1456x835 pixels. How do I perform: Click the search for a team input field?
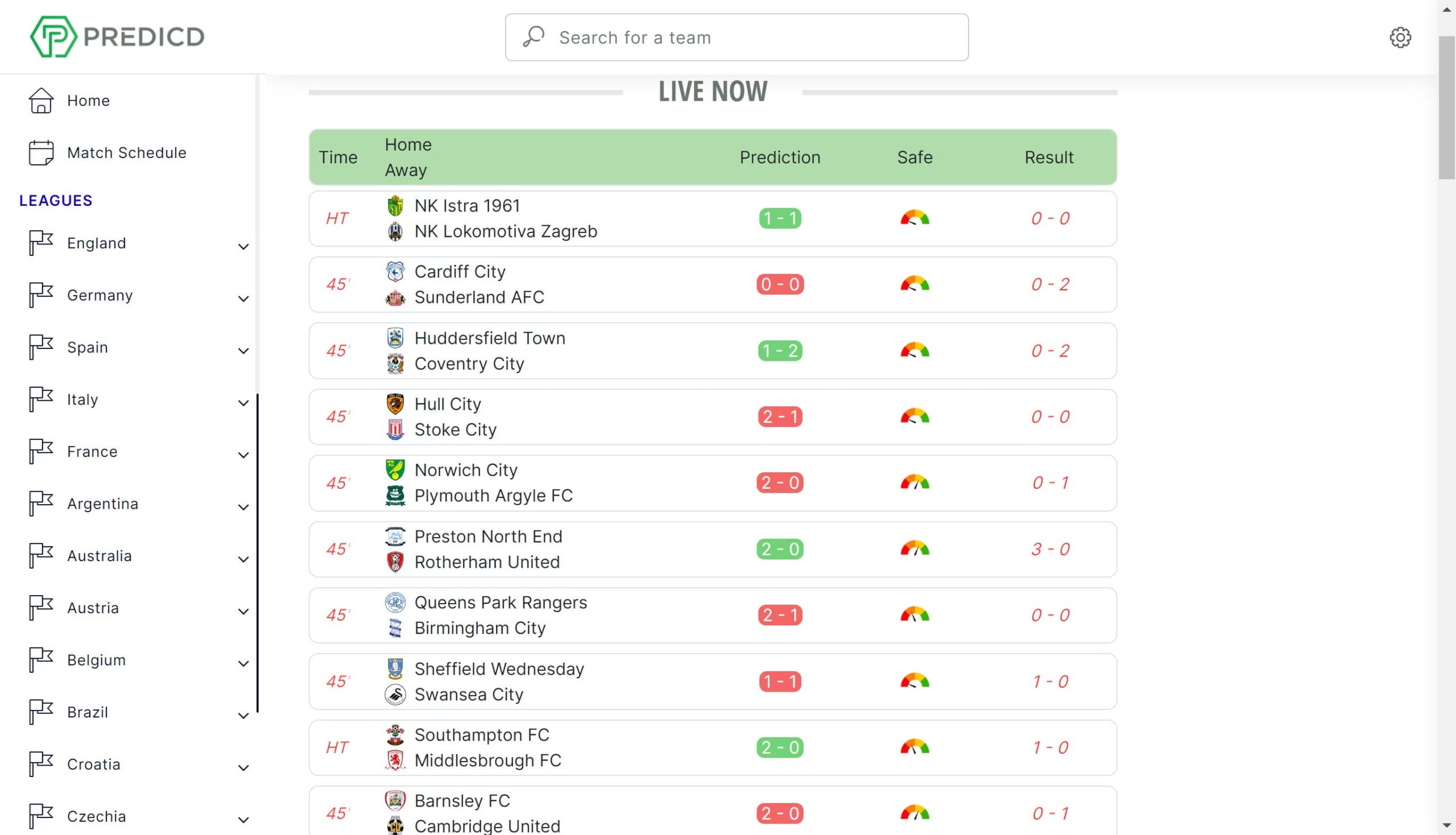point(737,37)
